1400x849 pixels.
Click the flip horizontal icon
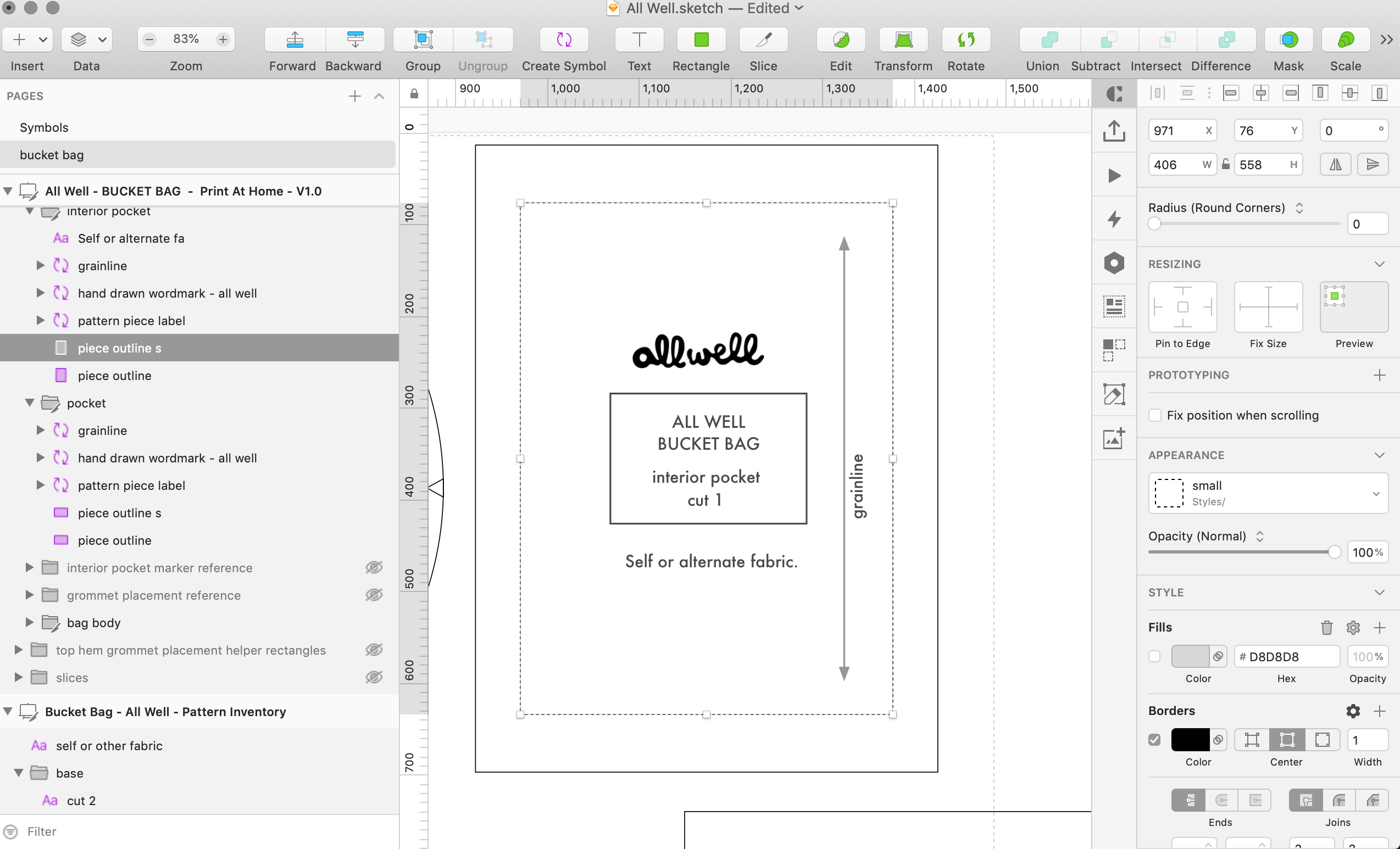click(x=1335, y=165)
